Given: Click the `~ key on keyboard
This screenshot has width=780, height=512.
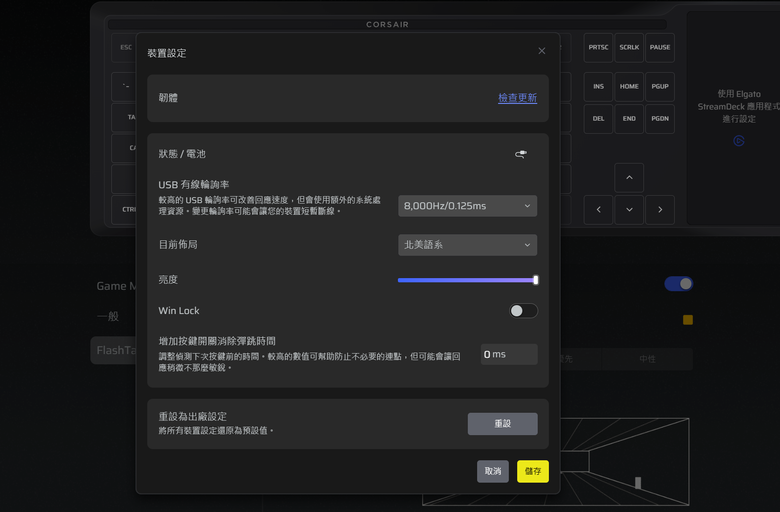Looking at the screenshot, I should pos(125,87).
